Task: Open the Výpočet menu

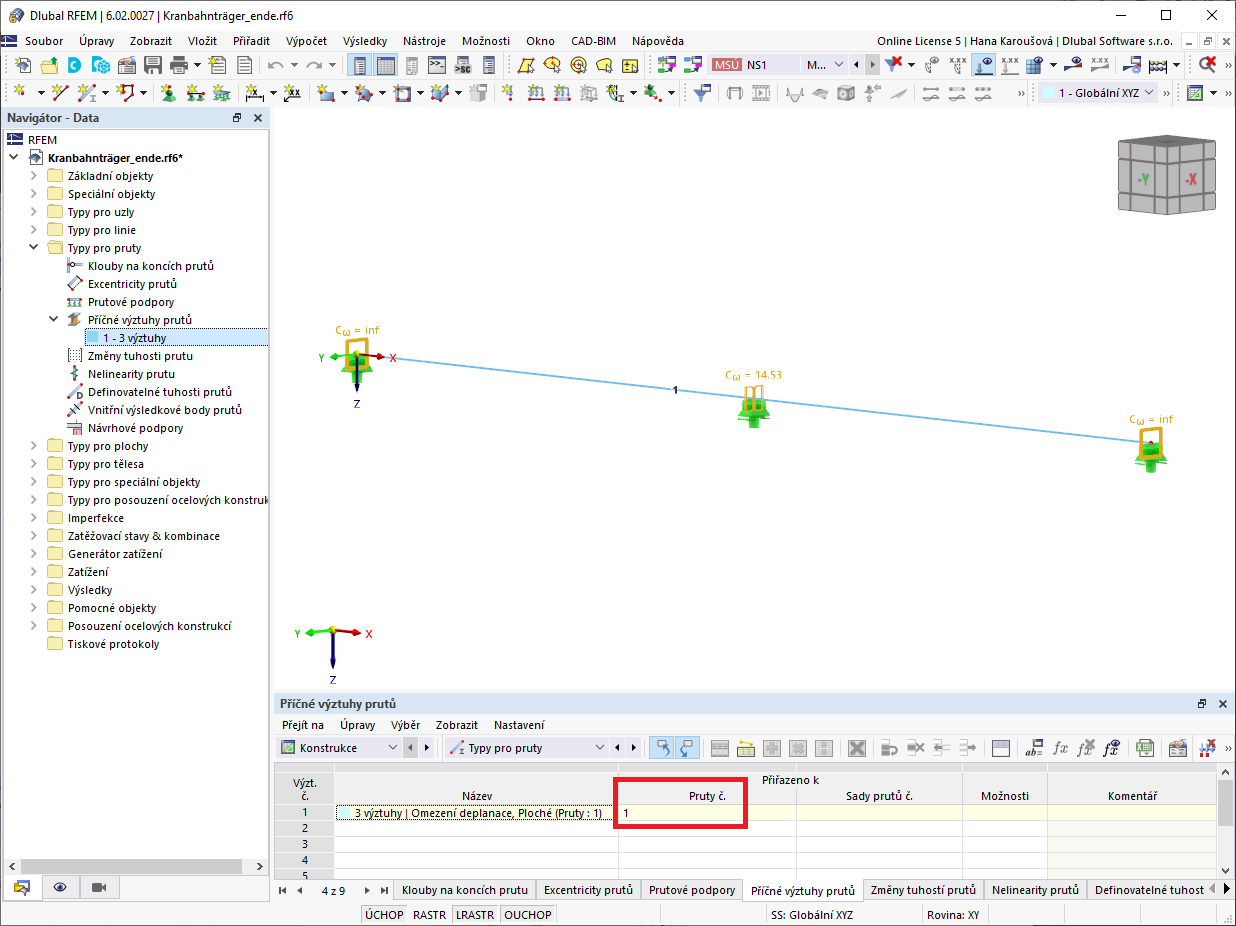Action: [x=306, y=41]
